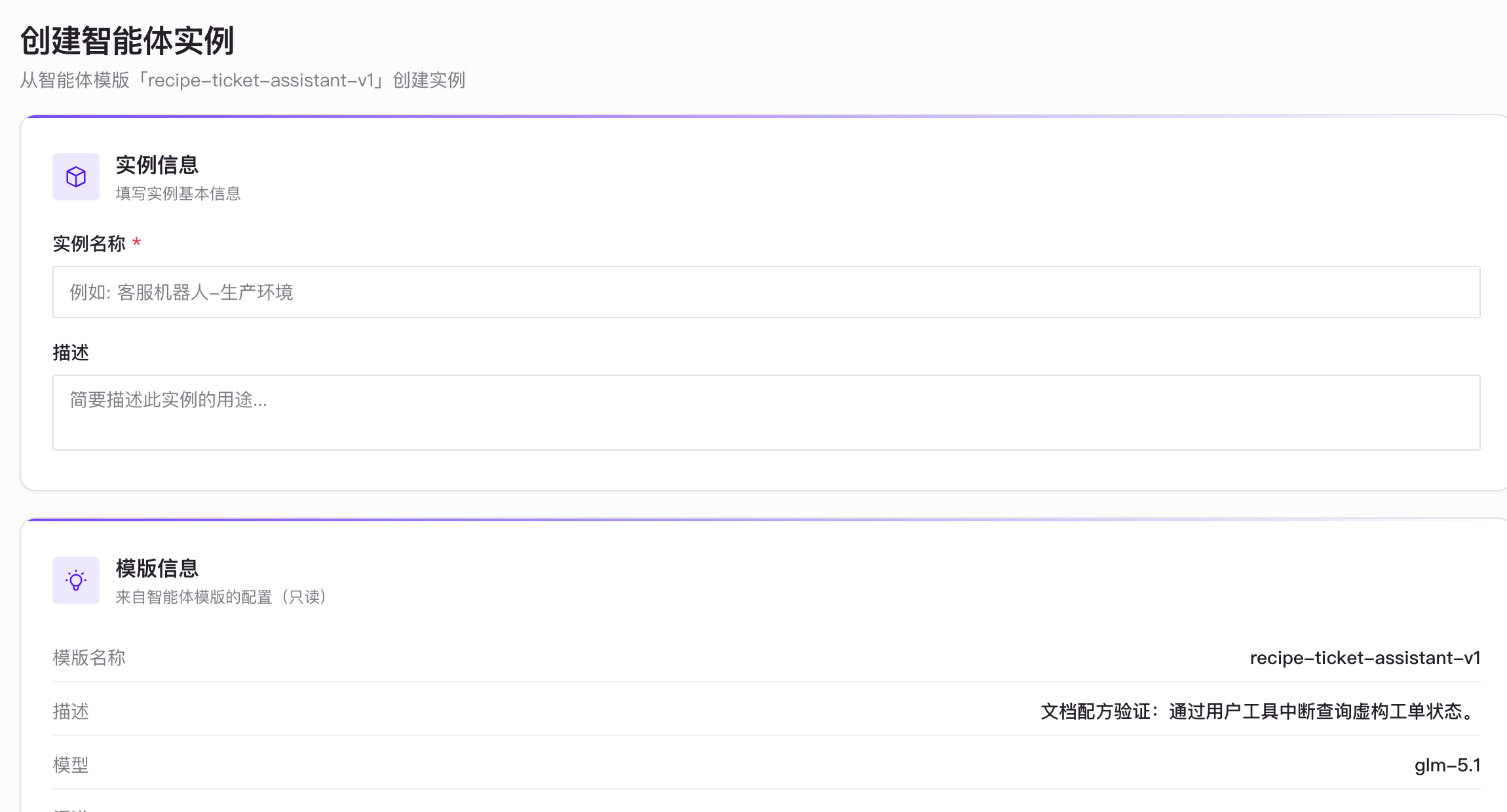Click the 模版信息 section heading
Viewport: 1507px width, 812px height.
point(157,568)
